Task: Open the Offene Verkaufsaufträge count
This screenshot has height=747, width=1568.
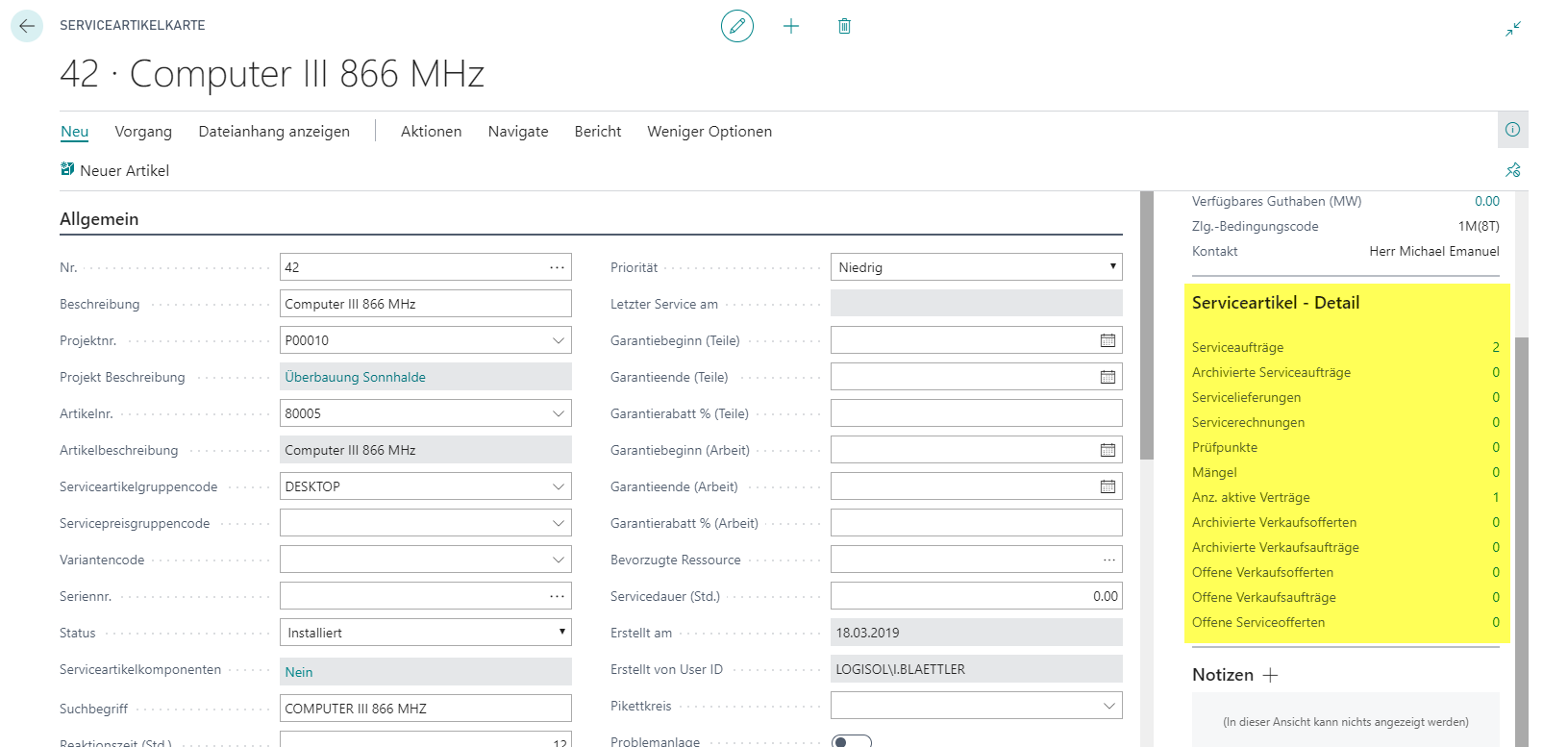Action: click(1496, 597)
